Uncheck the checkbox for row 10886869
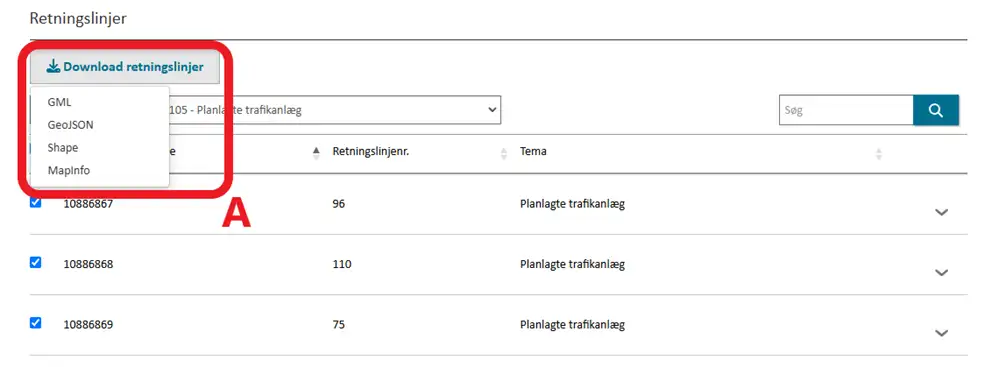Viewport: 992px width, 367px height. pos(35,323)
